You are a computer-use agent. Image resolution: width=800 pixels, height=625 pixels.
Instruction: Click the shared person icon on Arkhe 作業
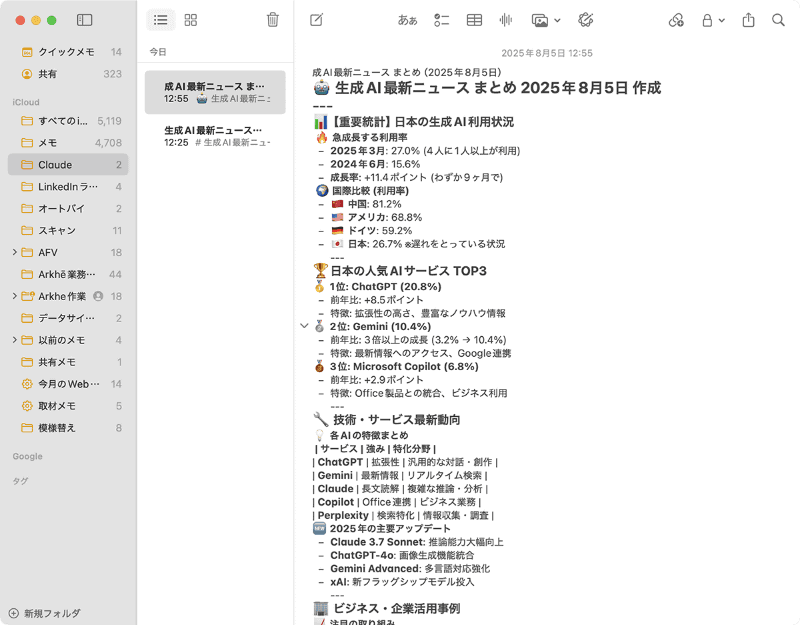pos(98,296)
